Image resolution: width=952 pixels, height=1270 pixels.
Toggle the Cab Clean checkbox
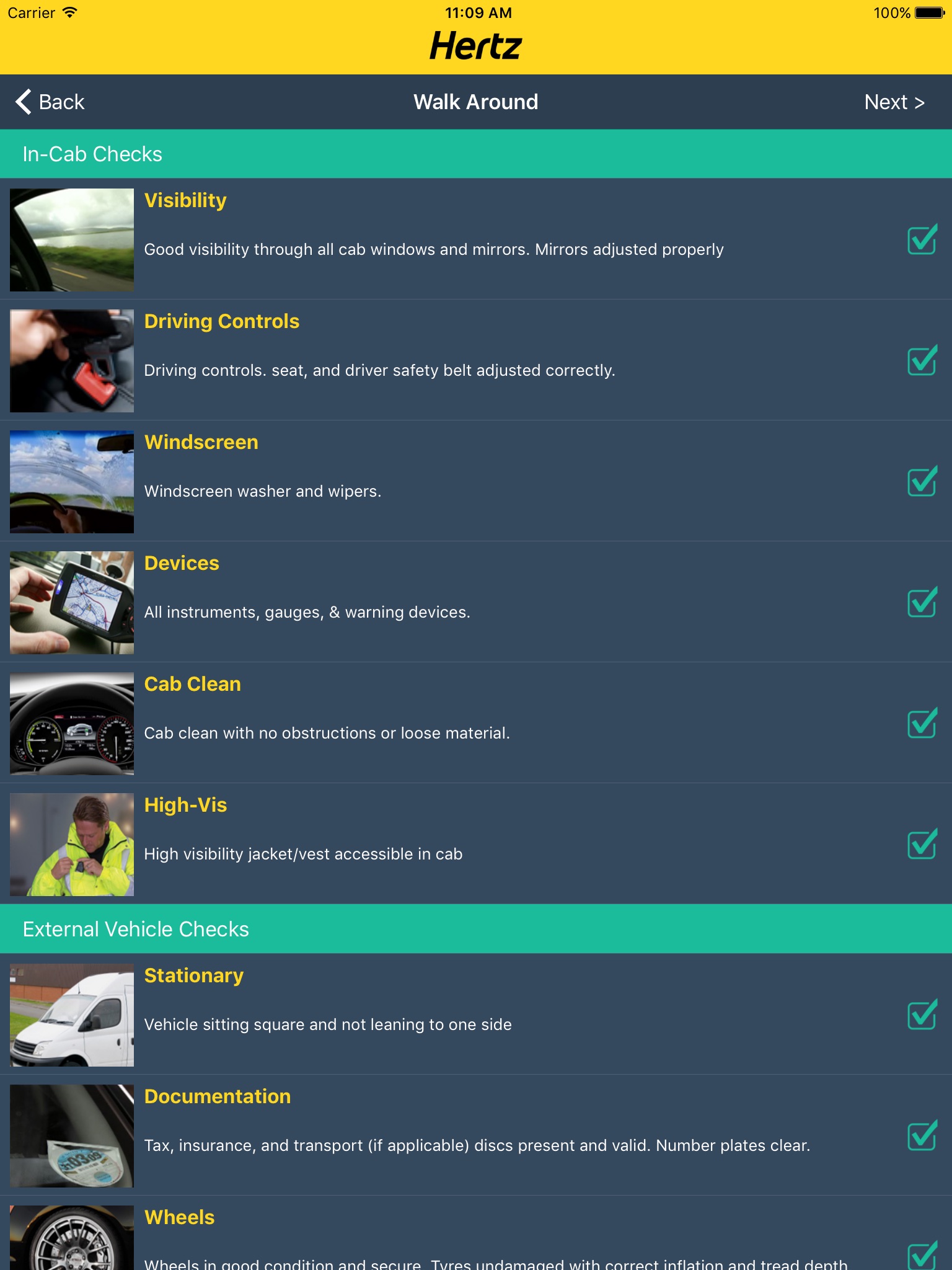point(922,723)
